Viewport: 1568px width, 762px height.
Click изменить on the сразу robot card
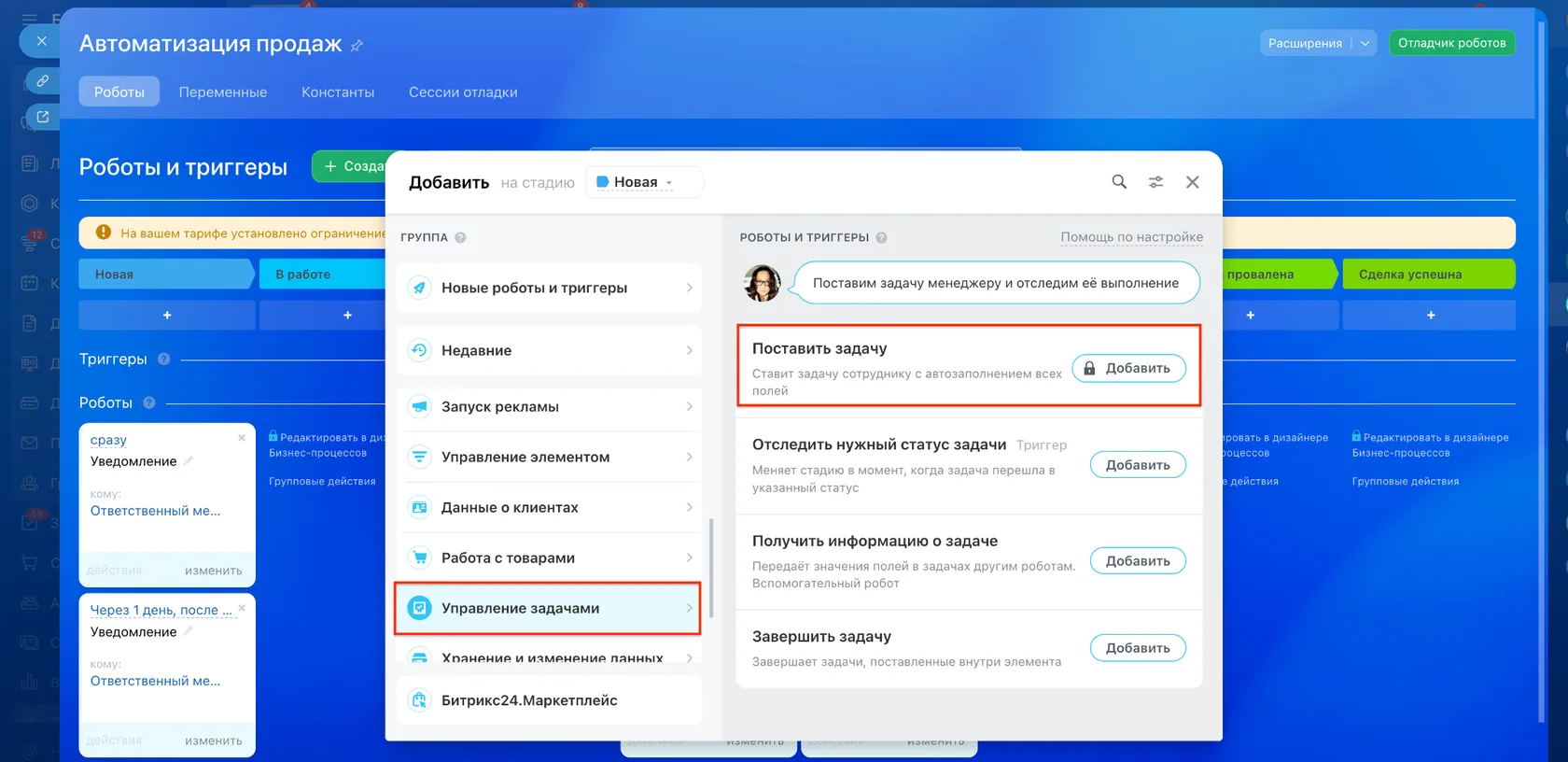[x=214, y=571]
